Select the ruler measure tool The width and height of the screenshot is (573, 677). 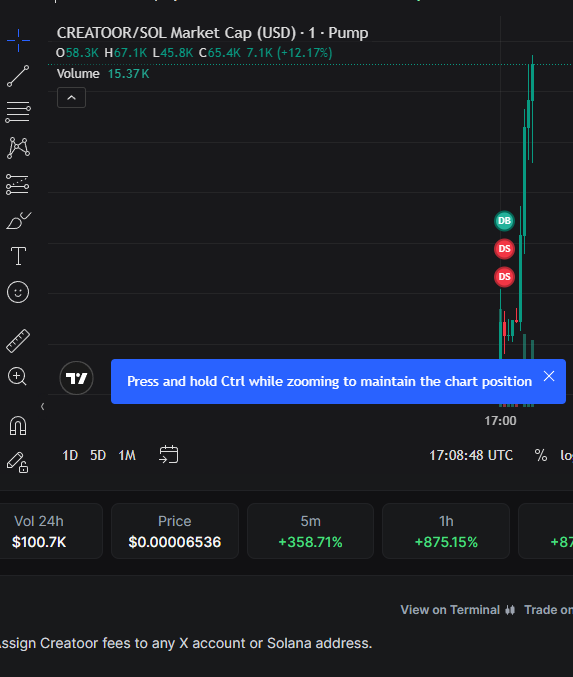[18, 341]
